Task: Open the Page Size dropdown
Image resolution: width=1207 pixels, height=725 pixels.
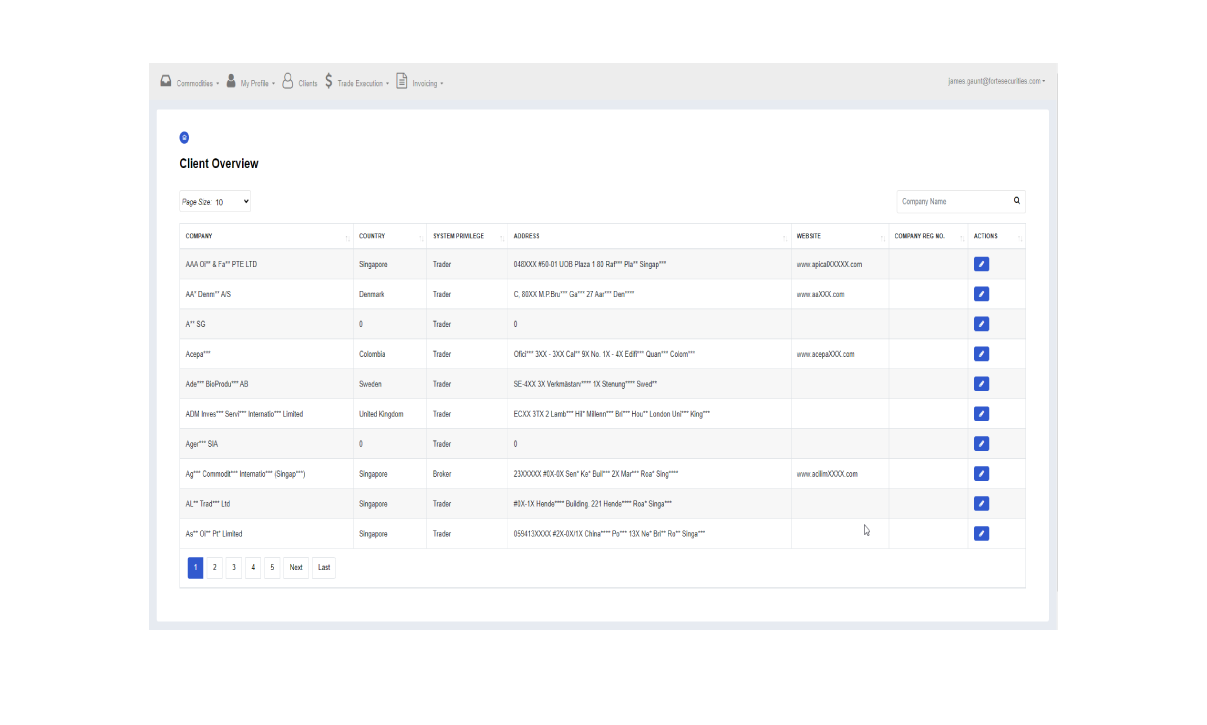Action: pyautogui.click(x=215, y=202)
